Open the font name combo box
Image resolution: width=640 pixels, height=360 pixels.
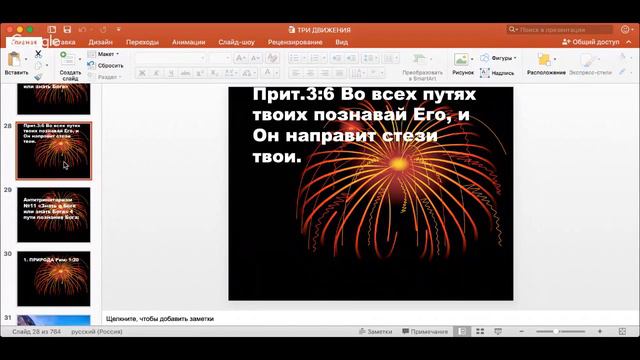170,58
